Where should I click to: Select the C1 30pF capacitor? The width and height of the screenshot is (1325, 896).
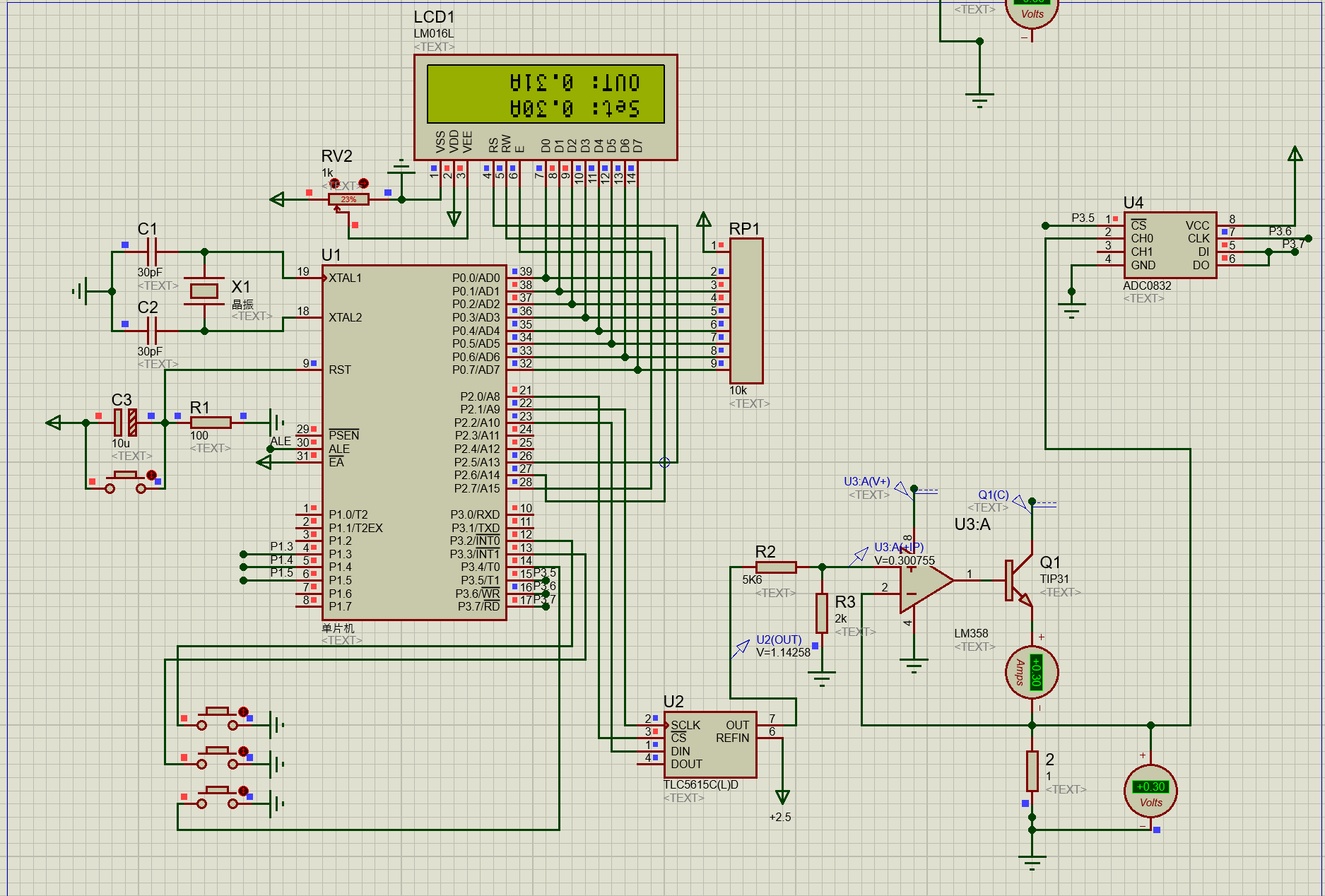coord(151,252)
